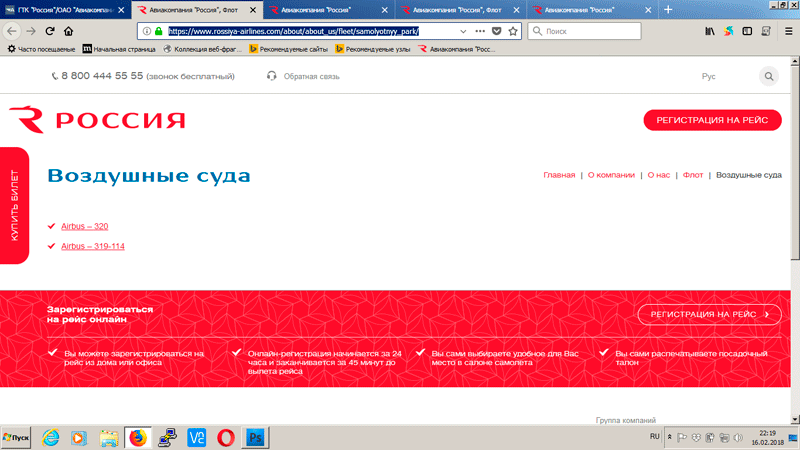The height and width of the screenshot is (450, 800).
Task: Click the headset feedback icon
Action: click(271, 76)
